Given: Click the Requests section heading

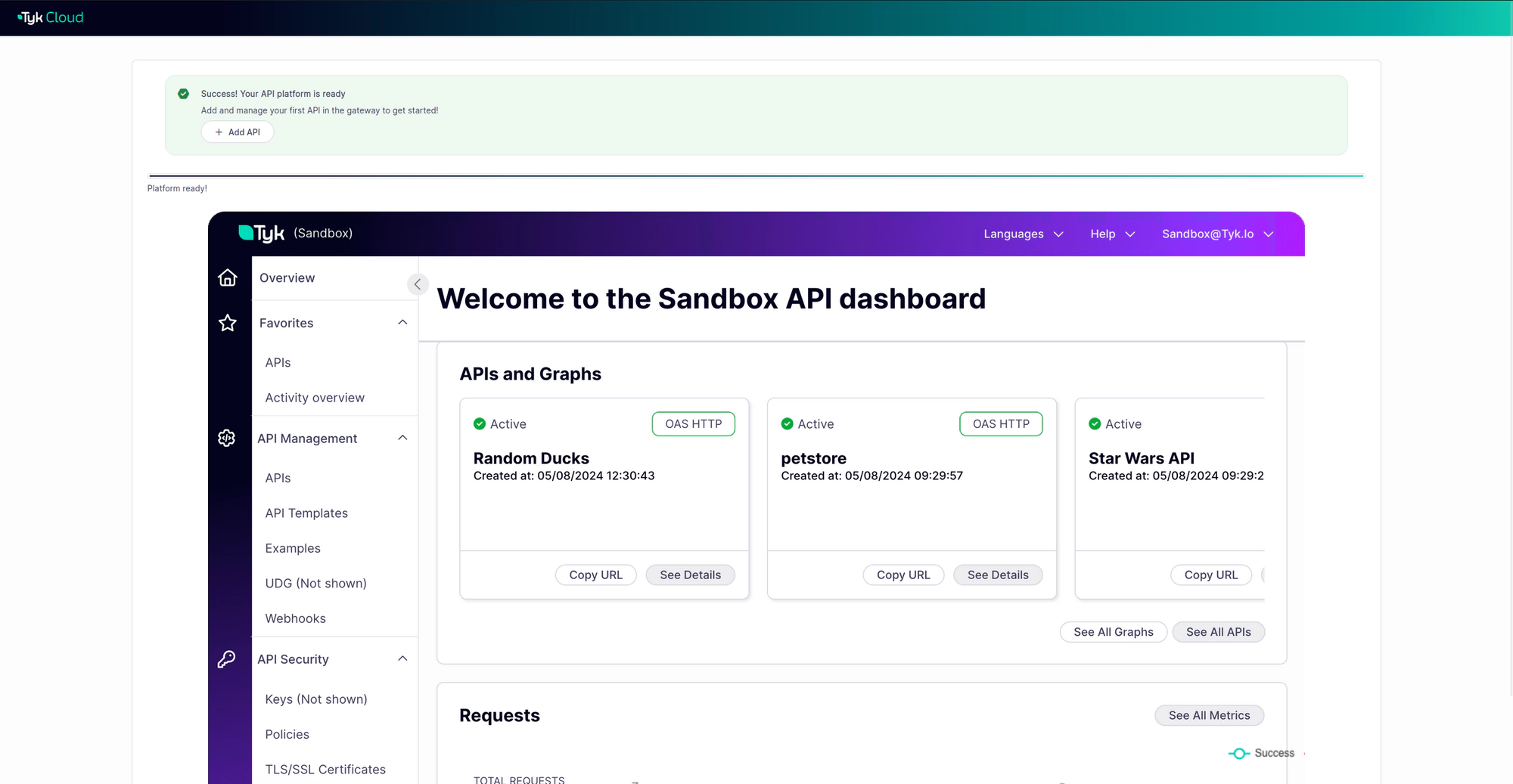Looking at the screenshot, I should (499, 715).
